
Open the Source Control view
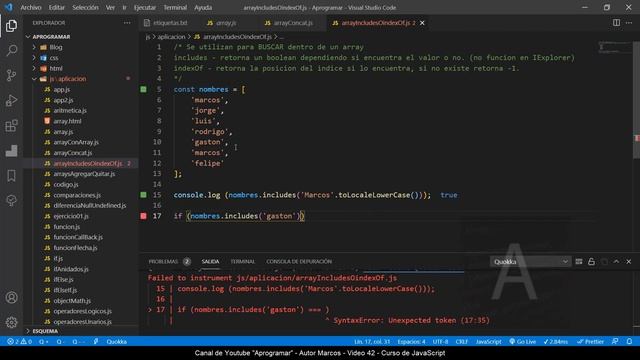tap(11, 75)
